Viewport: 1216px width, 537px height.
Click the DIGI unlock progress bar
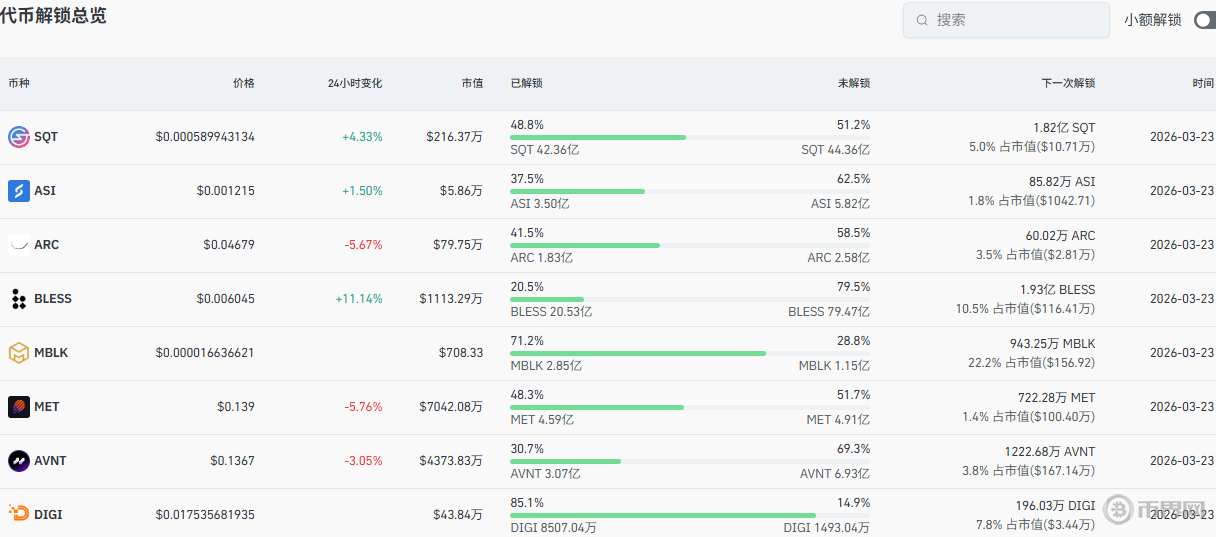coord(690,515)
